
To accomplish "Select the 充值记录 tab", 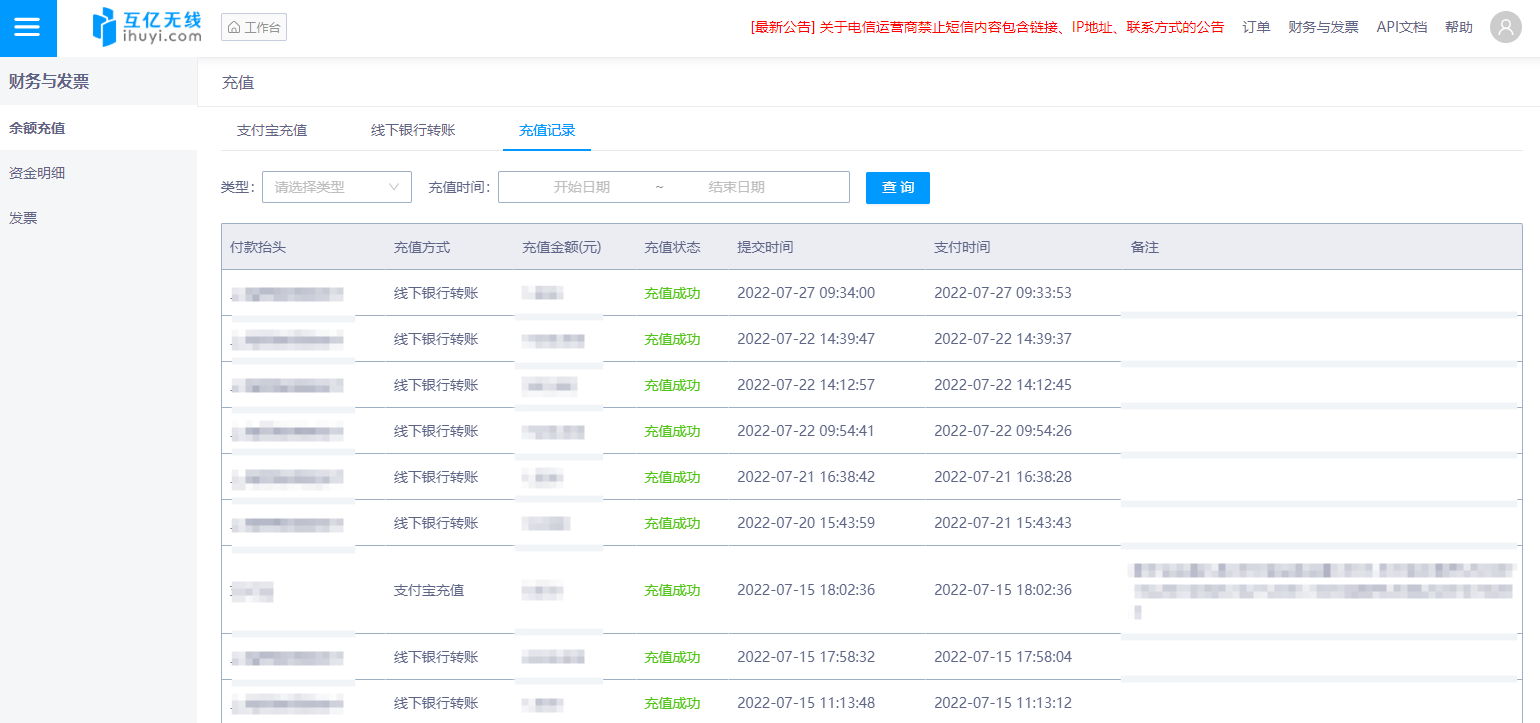I will [546, 130].
